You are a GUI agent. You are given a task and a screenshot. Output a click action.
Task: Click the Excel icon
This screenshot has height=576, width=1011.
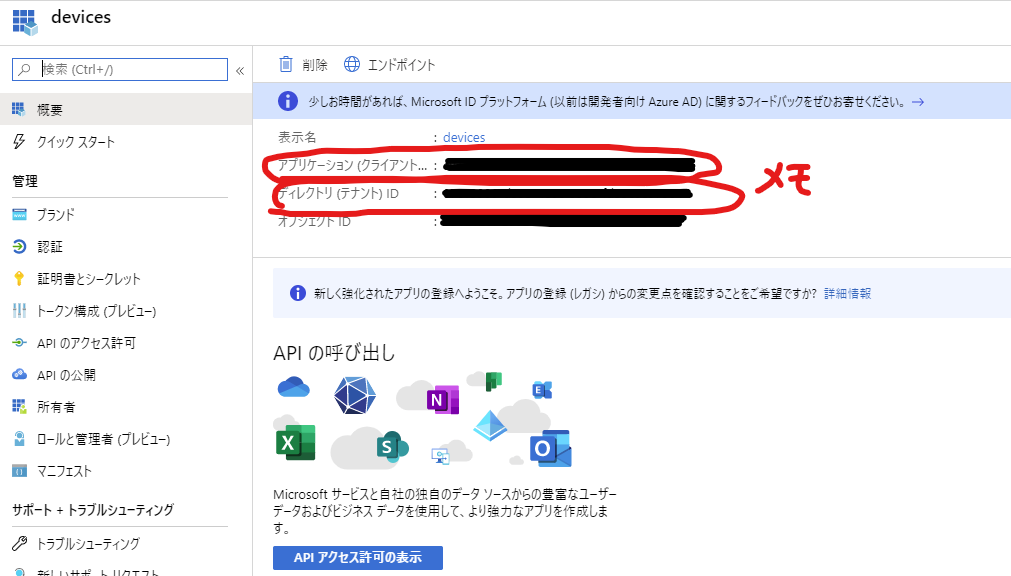pyautogui.click(x=295, y=442)
